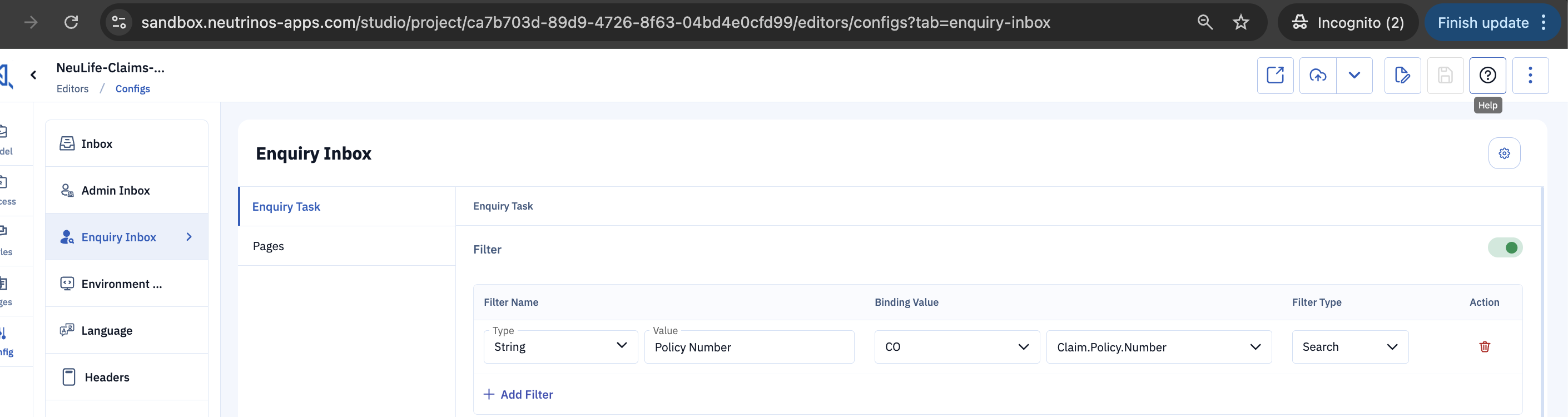
Task: Open the CO binding value dropdown
Action: click(x=957, y=347)
